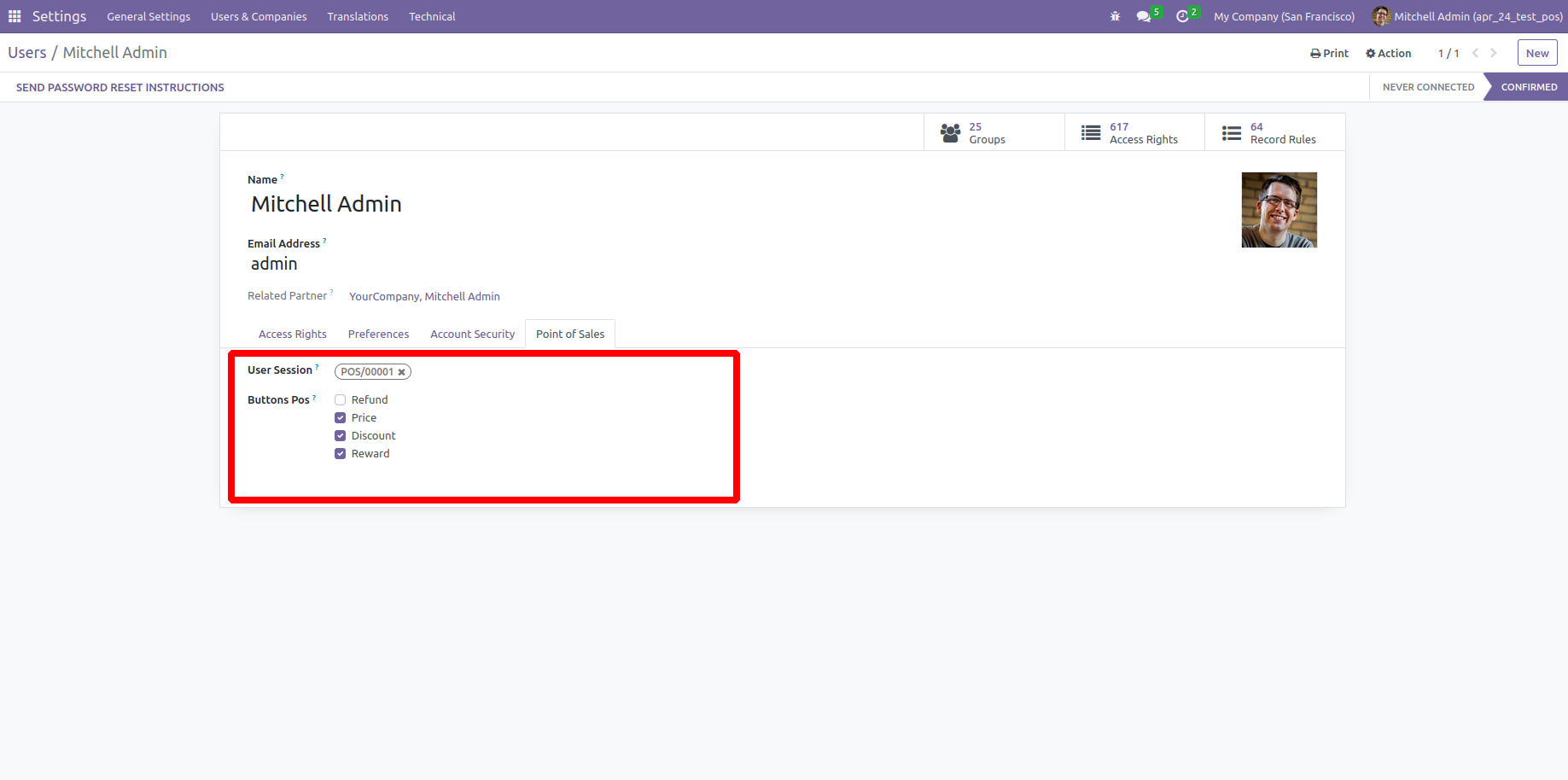Click the Settings app title

pyautogui.click(x=59, y=16)
